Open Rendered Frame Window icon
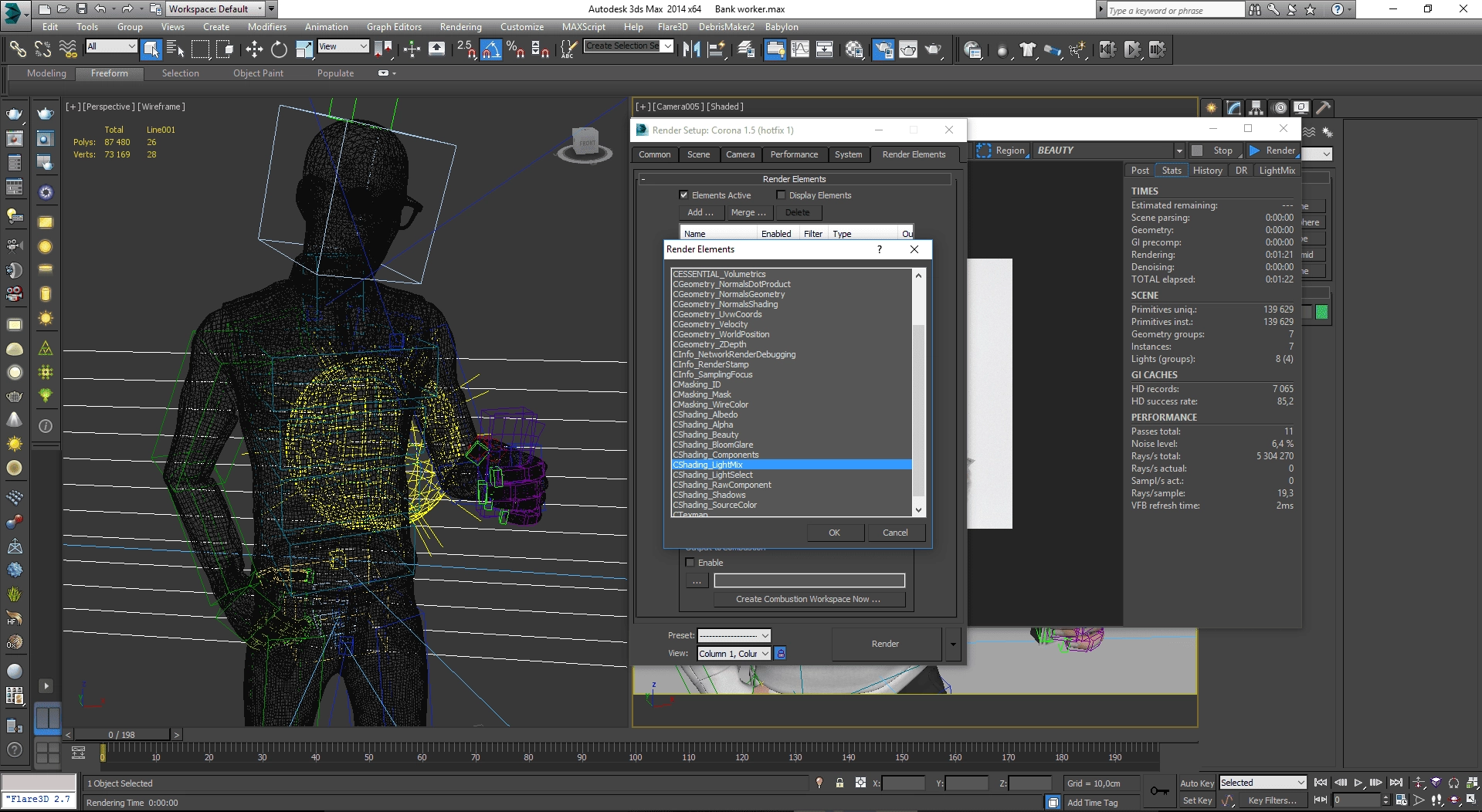Viewport: 1482px width, 812px height. coord(908,49)
